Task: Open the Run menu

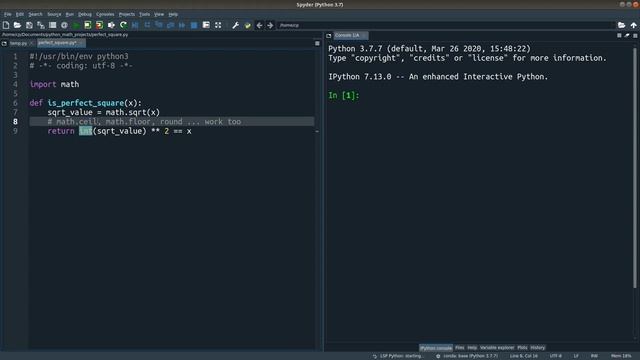Action: pos(70,14)
